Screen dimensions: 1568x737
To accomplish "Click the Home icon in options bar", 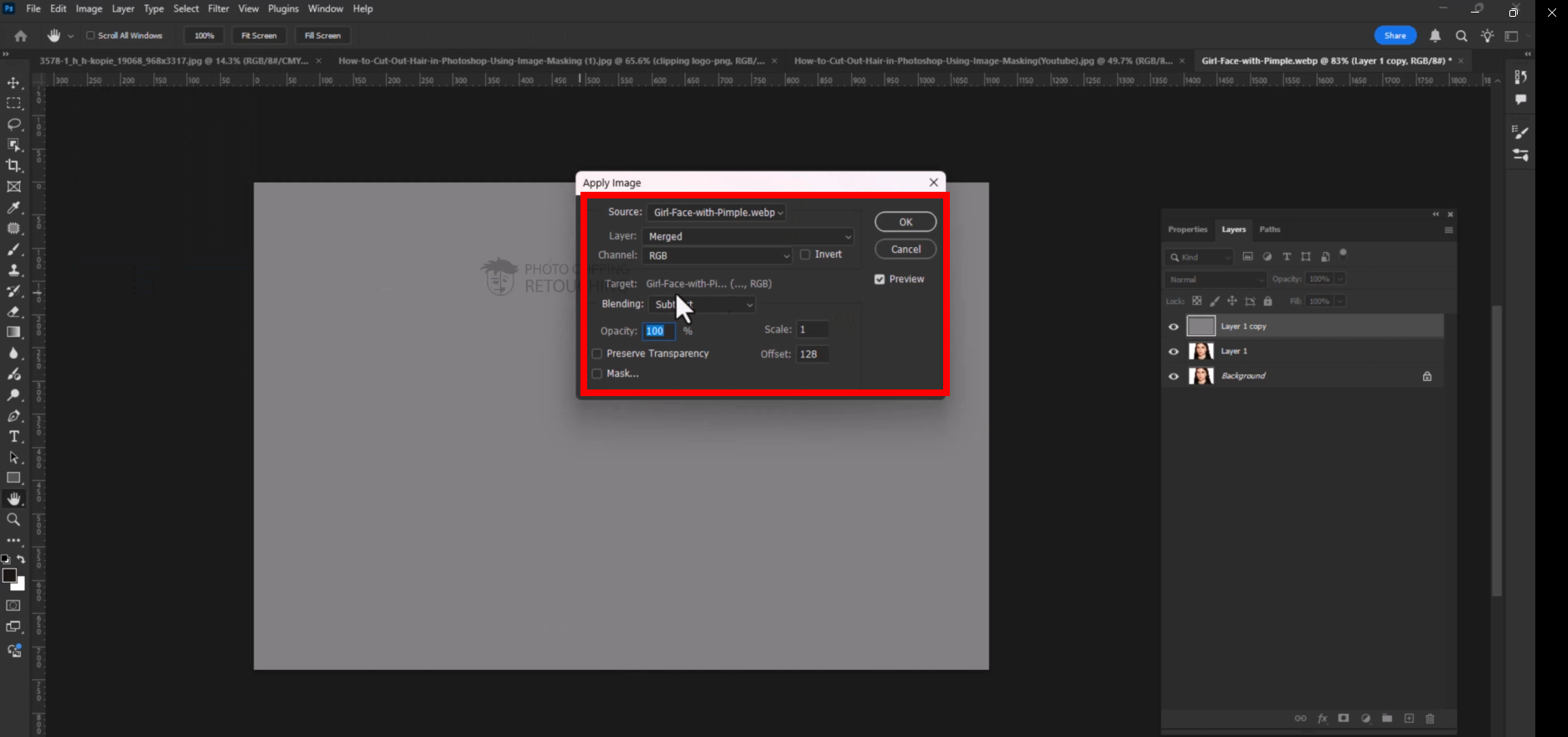I will tap(21, 36).
